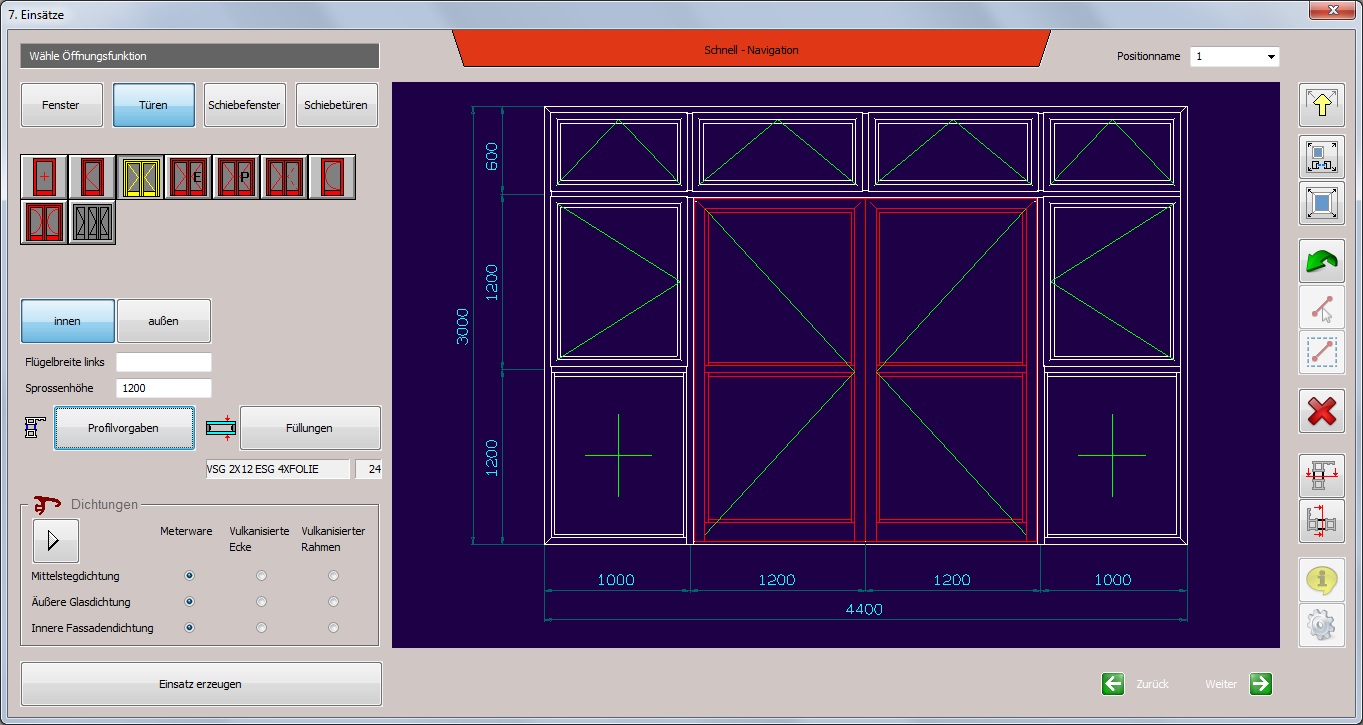The height and width of the screenshot is (725, 1363).
Task: Expand Dichtungen with the play arrow button
Action: (x=55, y=541)
